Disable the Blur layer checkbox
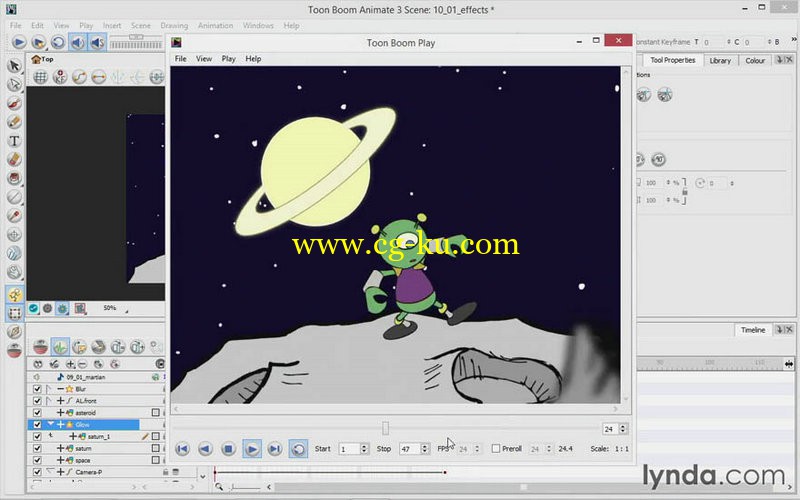This screenshot has width=800, height=500. click(x=37, y=389)
